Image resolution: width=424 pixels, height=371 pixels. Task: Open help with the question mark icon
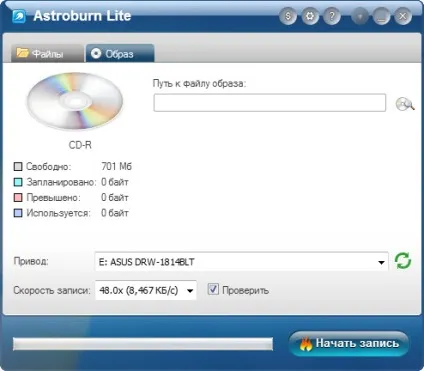click(x=332, y=16)
